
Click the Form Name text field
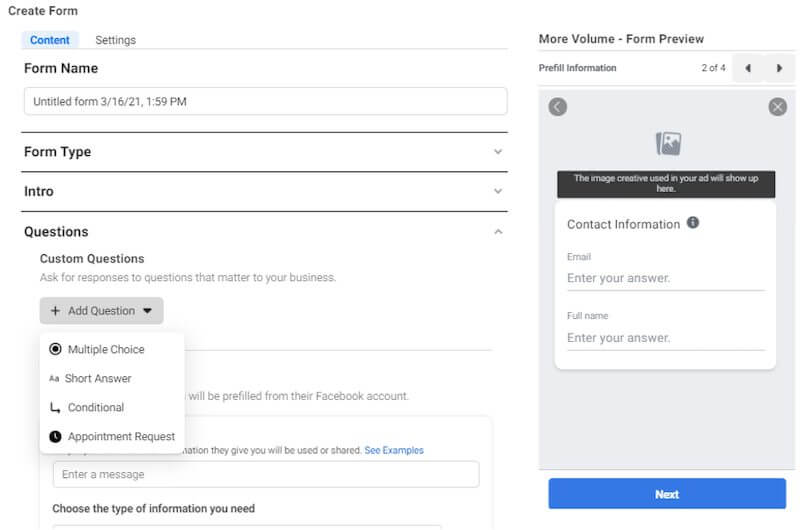coord(265,102)
